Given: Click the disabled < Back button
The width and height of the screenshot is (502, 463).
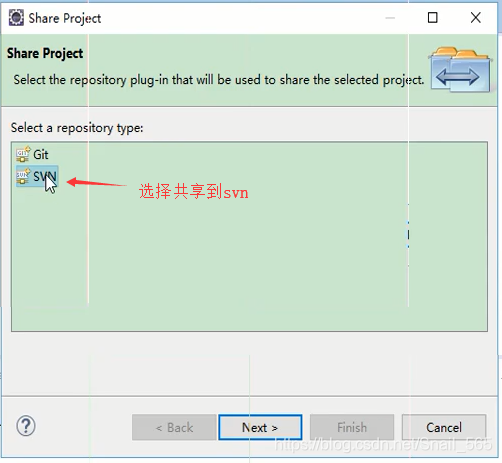Looking at the screenshot, I should (x=174, y=427).
